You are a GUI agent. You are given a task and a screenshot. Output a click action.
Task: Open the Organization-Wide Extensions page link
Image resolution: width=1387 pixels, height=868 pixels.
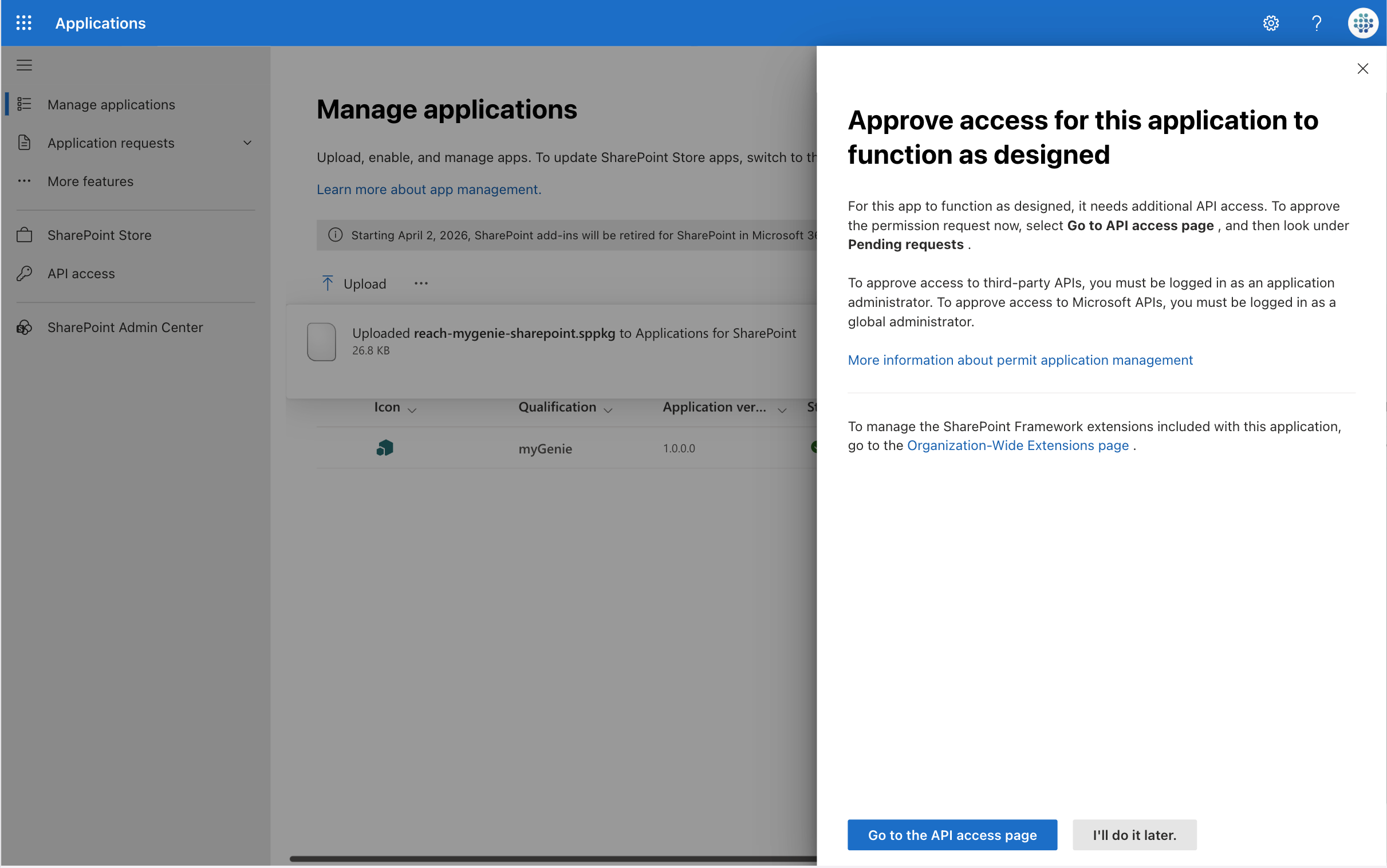tap(1018, 445)
